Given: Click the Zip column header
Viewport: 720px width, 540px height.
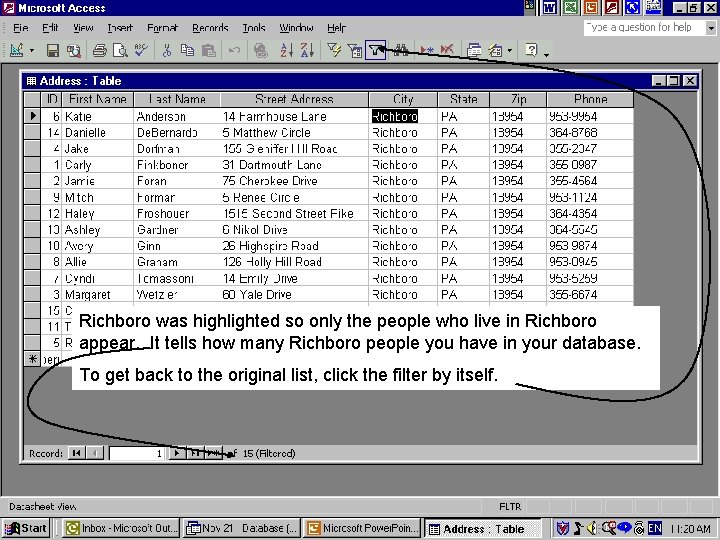Looking at the screenshot, I should (518, 99).
